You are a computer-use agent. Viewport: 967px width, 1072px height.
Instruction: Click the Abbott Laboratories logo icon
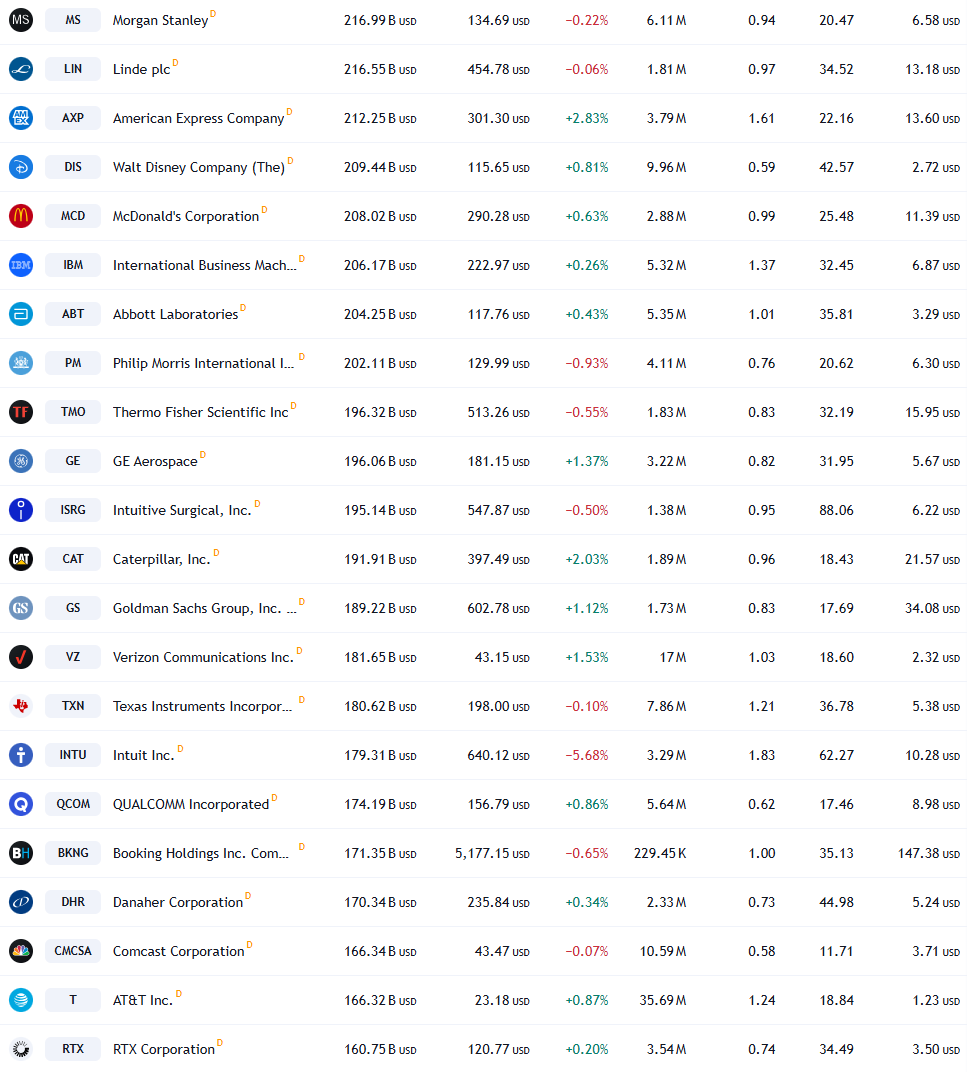[x=21, y=314]
